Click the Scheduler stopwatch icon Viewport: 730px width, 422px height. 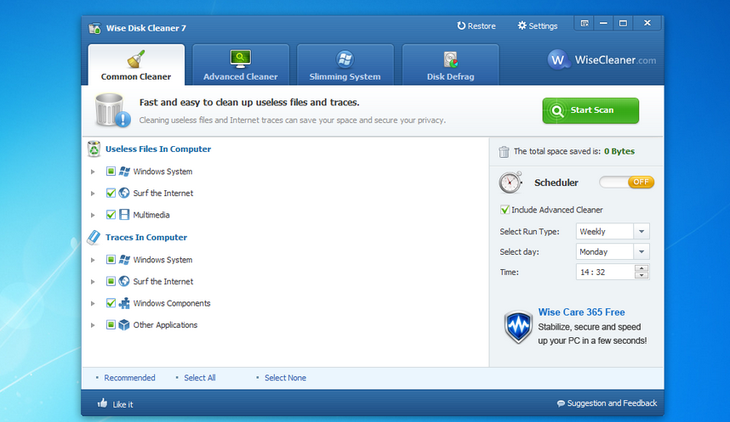tap(510, 183)
